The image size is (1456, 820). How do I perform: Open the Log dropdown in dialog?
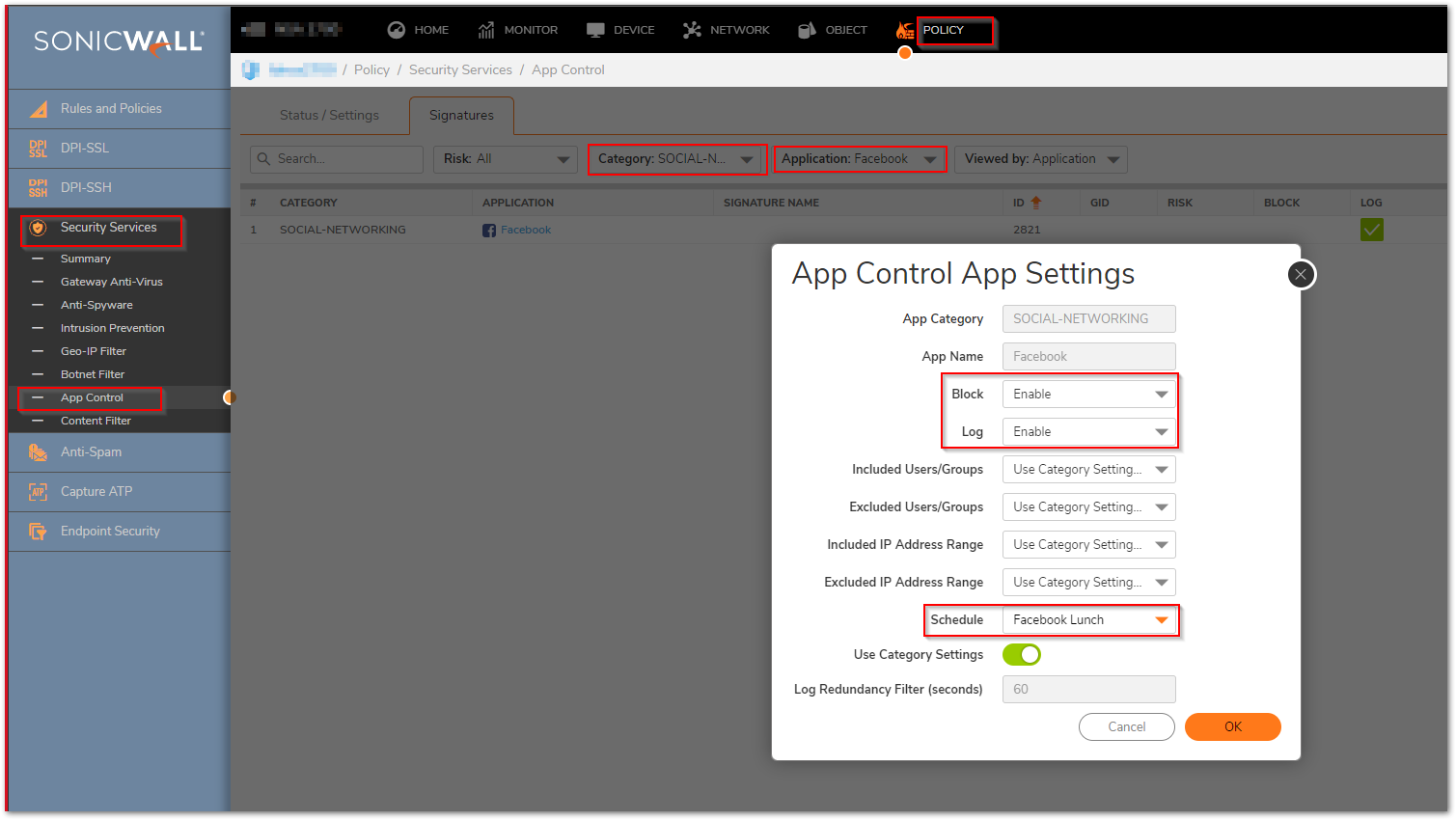pos(1088,432)
